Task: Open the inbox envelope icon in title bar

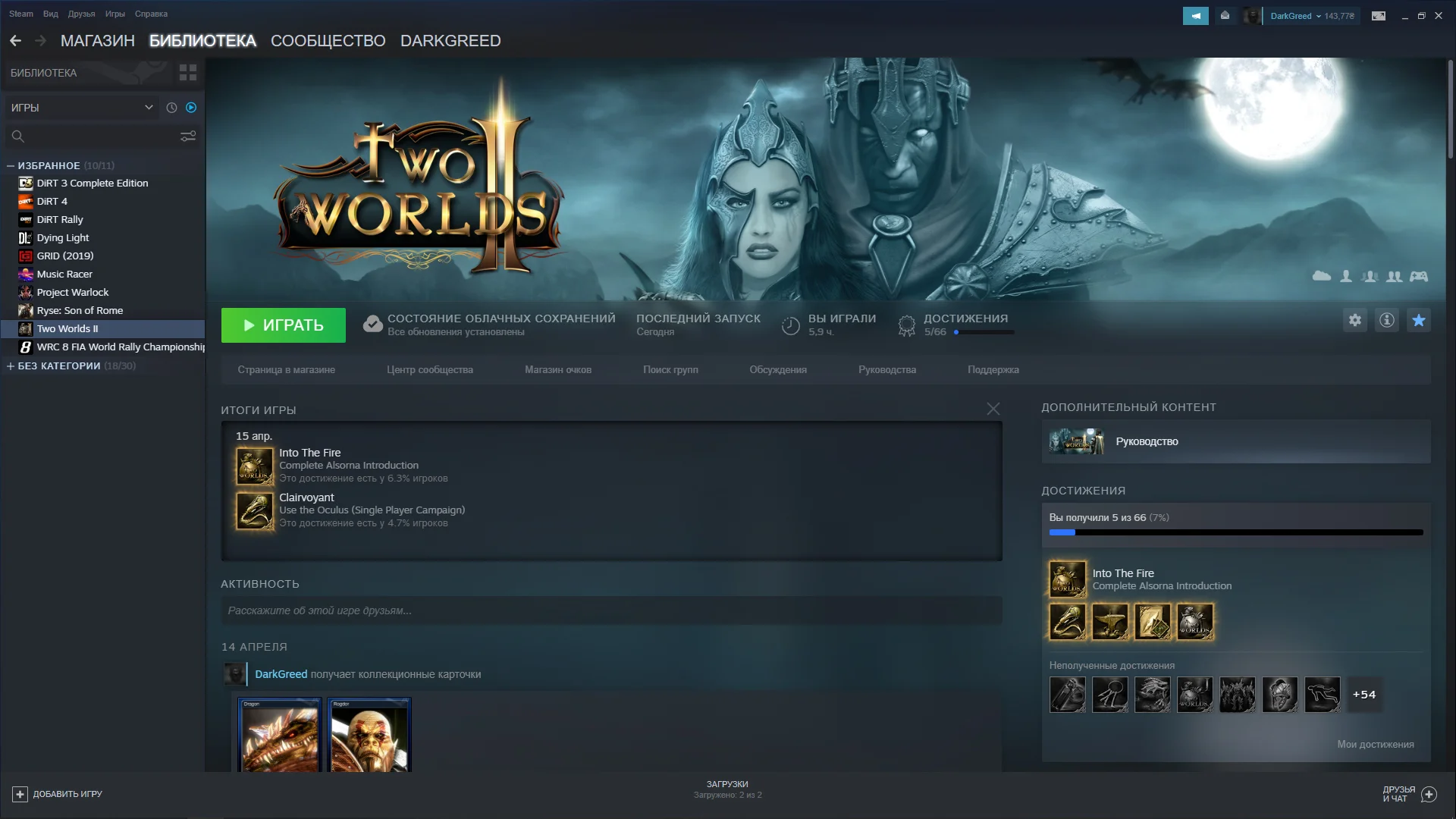Action: click(x=1225, y=16)
